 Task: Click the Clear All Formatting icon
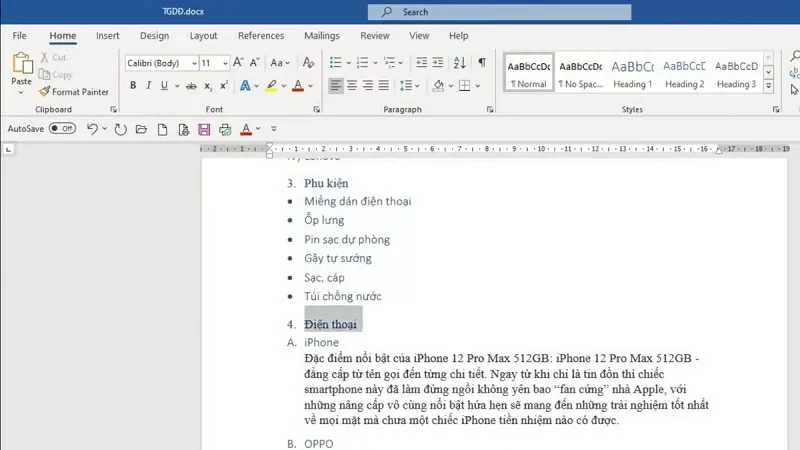point(308,63)
